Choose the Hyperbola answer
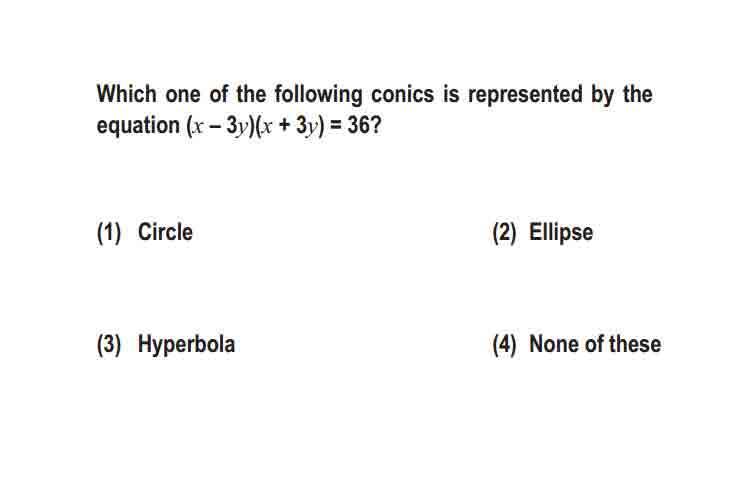 (186, 345)
